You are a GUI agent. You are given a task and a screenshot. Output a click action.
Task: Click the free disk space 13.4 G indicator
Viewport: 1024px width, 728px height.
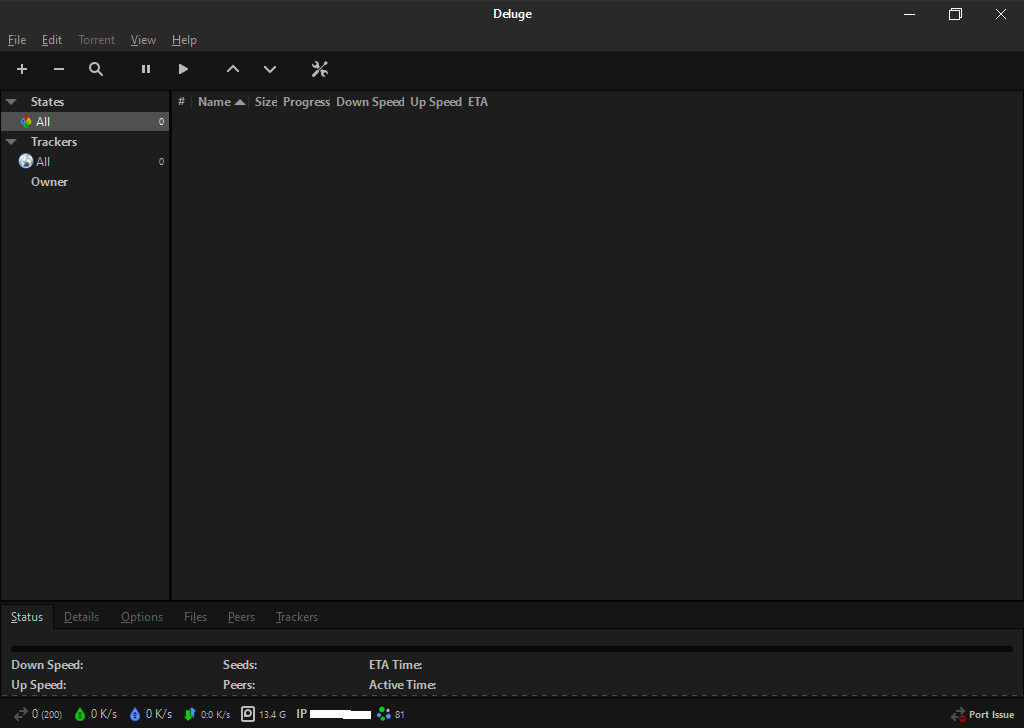pyautogui.click(x=263, y=714)
